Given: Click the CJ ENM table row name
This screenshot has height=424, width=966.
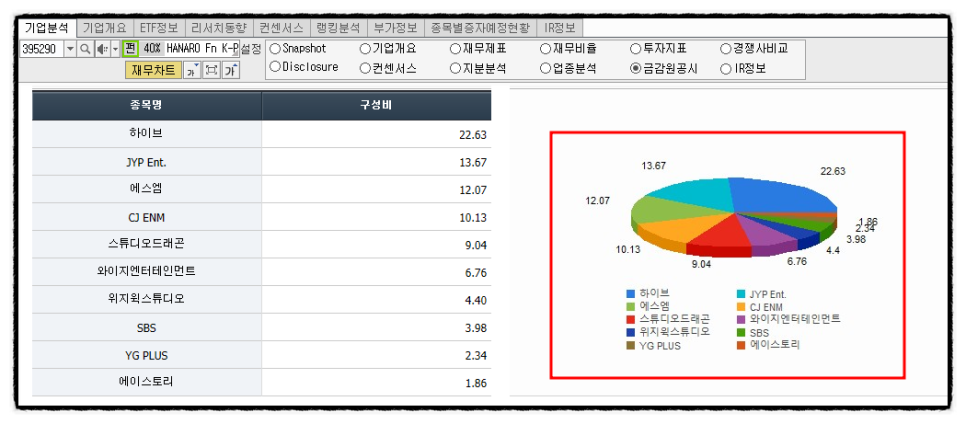Looking at the screenshot, I should pos(147,217).
